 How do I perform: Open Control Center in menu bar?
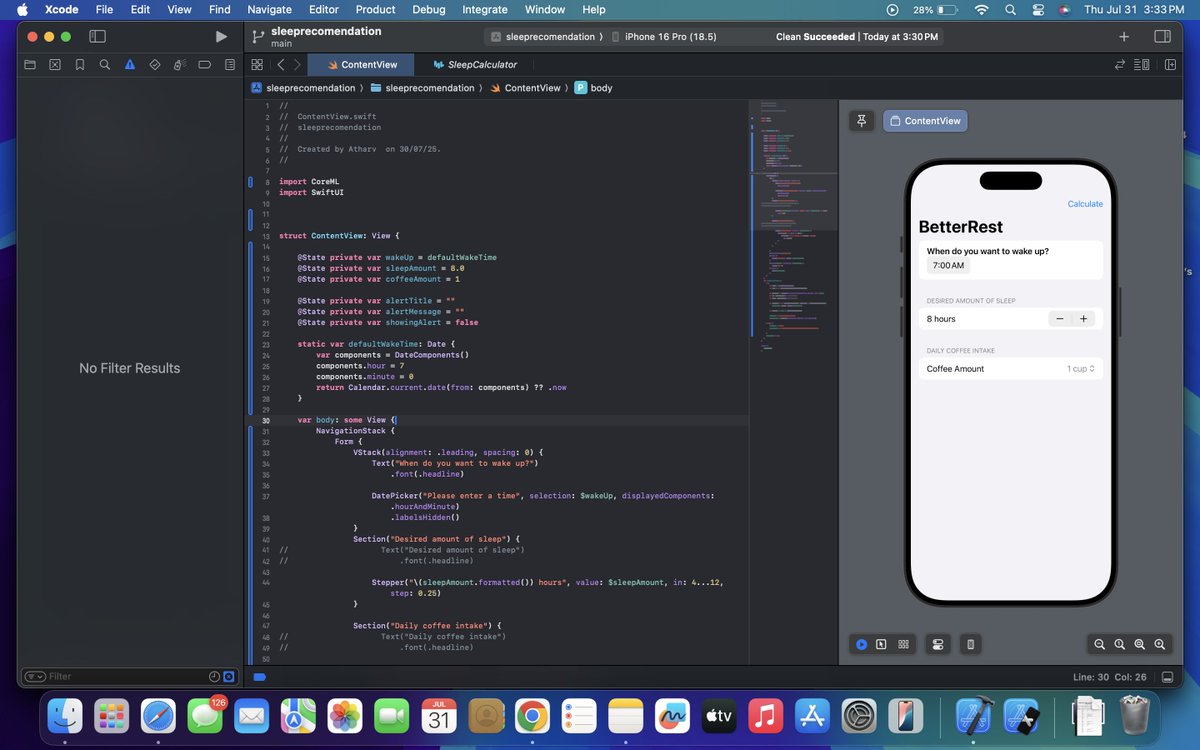(1038, 9)
